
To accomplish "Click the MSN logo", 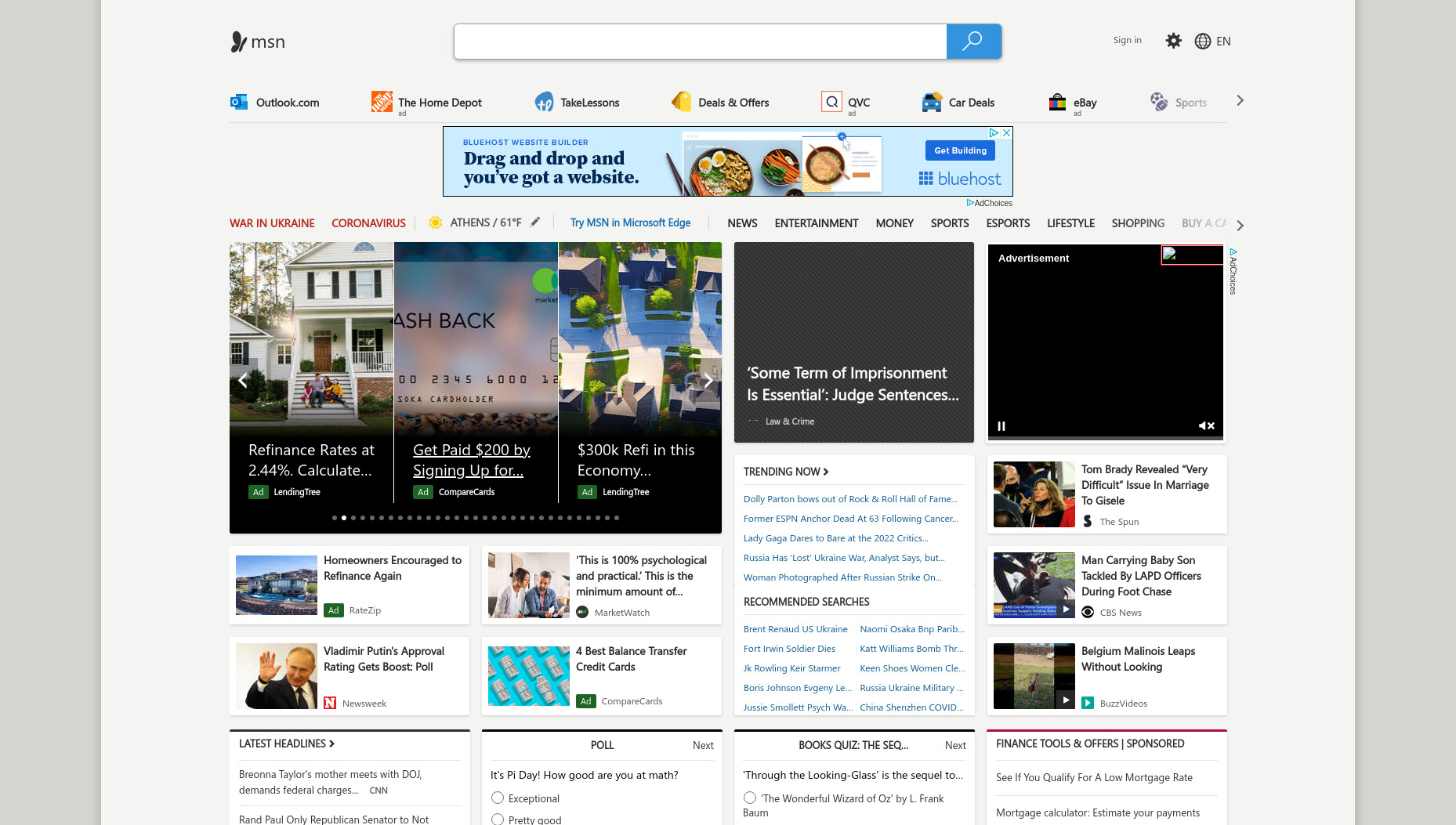I will [x=258, y=42].
